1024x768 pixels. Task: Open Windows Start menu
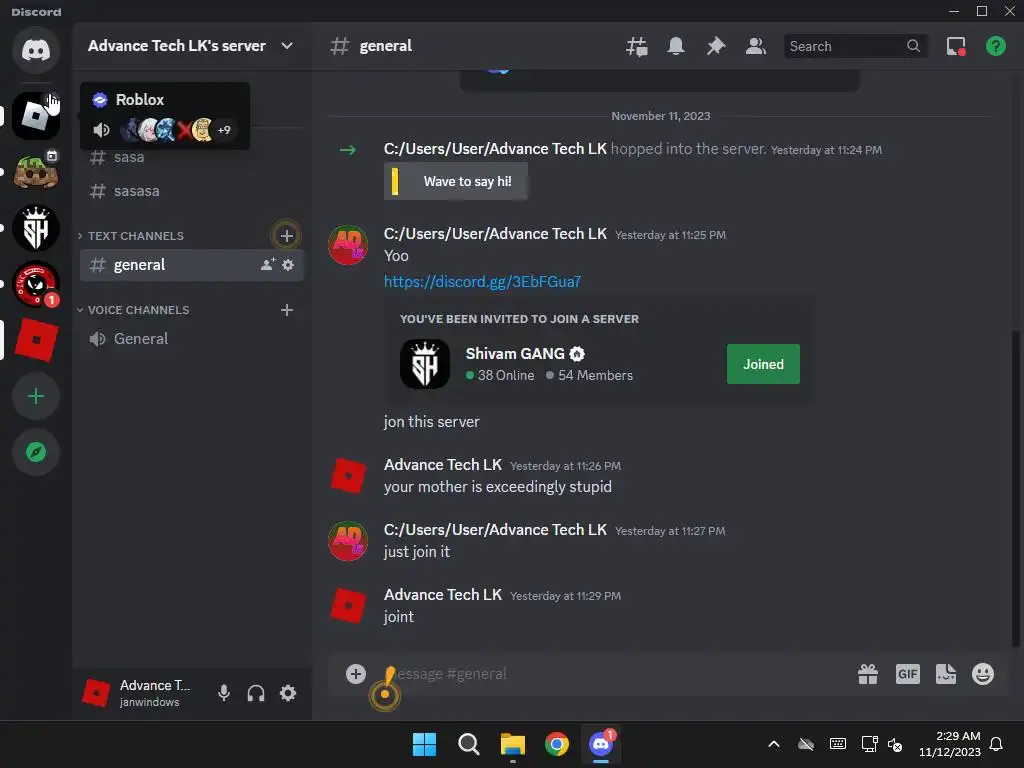point(424,744)
